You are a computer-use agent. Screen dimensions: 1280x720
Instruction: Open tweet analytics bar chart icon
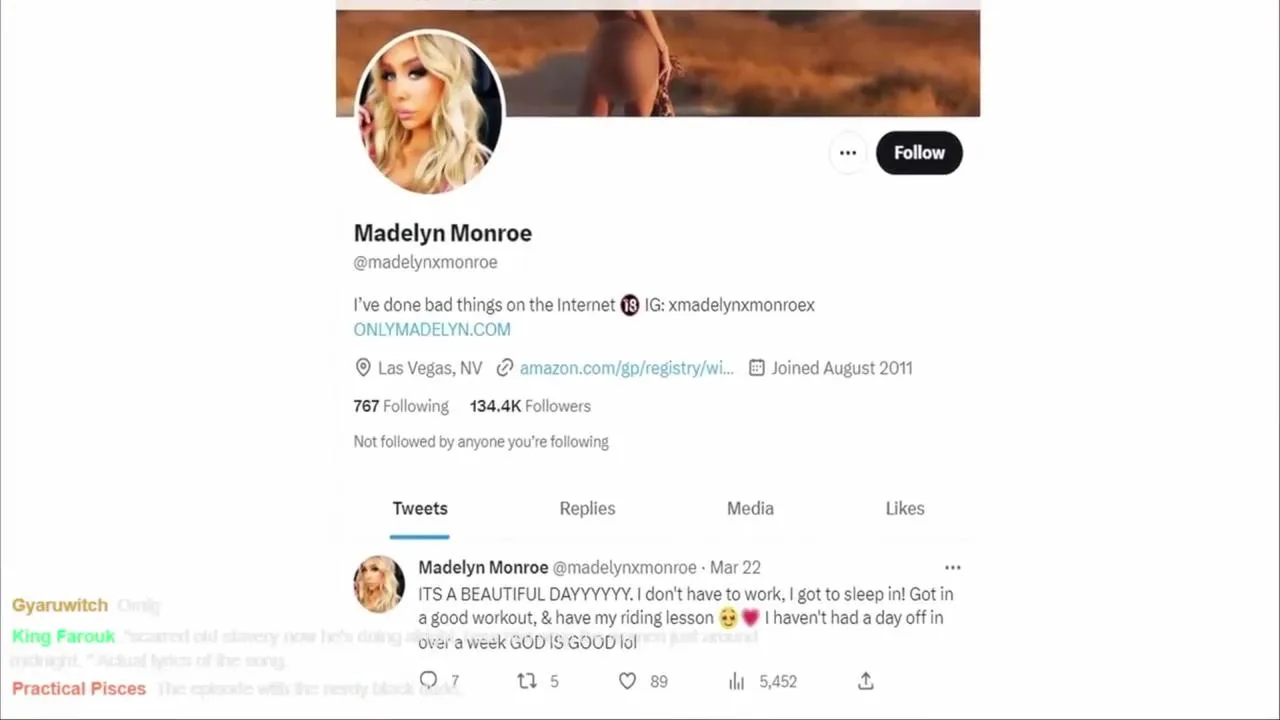737,681
